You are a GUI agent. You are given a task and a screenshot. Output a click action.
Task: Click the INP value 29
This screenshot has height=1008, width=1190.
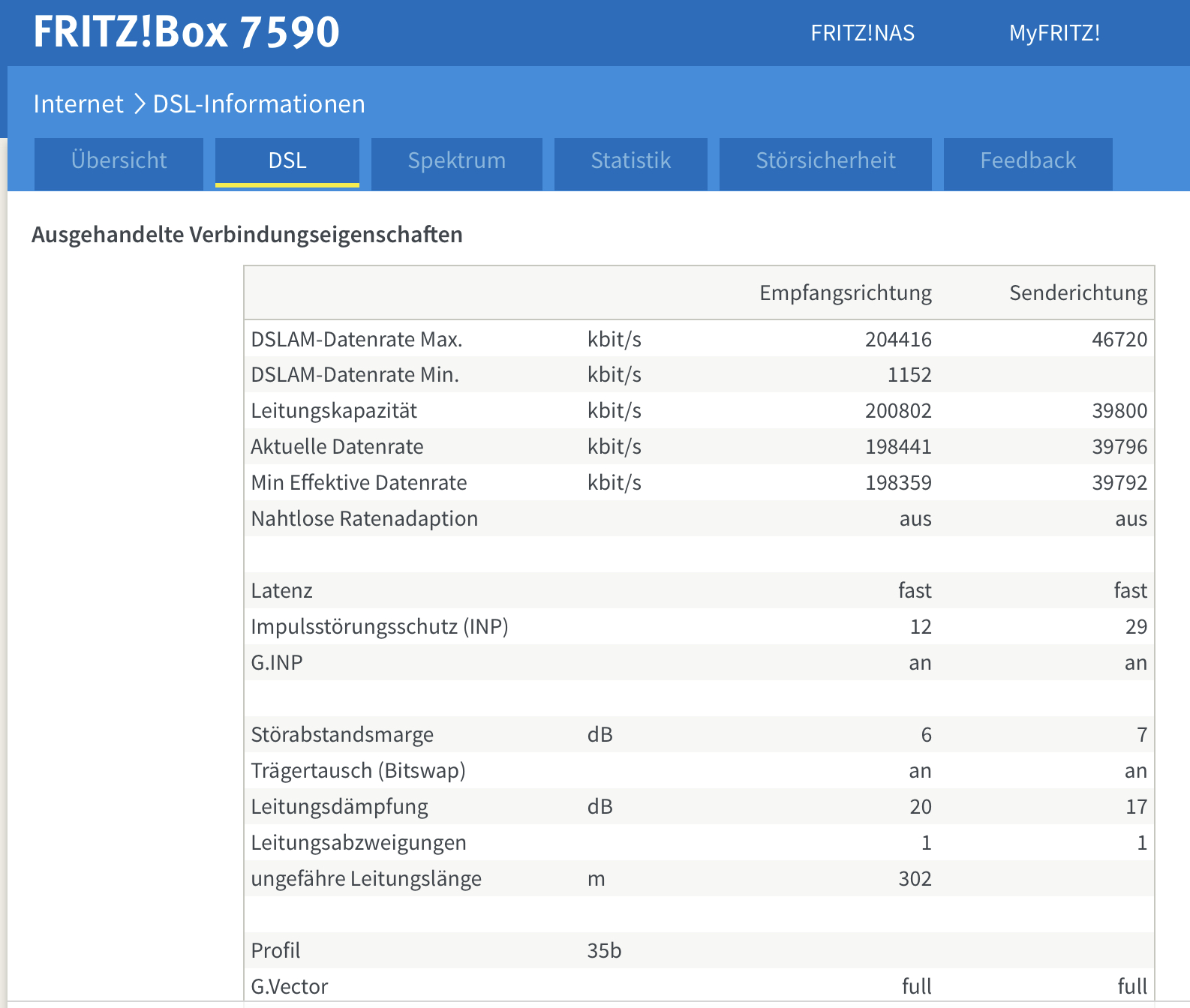[1136, 626]
